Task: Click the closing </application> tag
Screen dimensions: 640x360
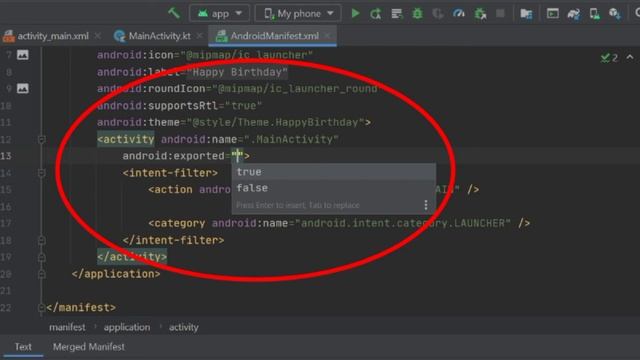Action: [x=116, y=274]
